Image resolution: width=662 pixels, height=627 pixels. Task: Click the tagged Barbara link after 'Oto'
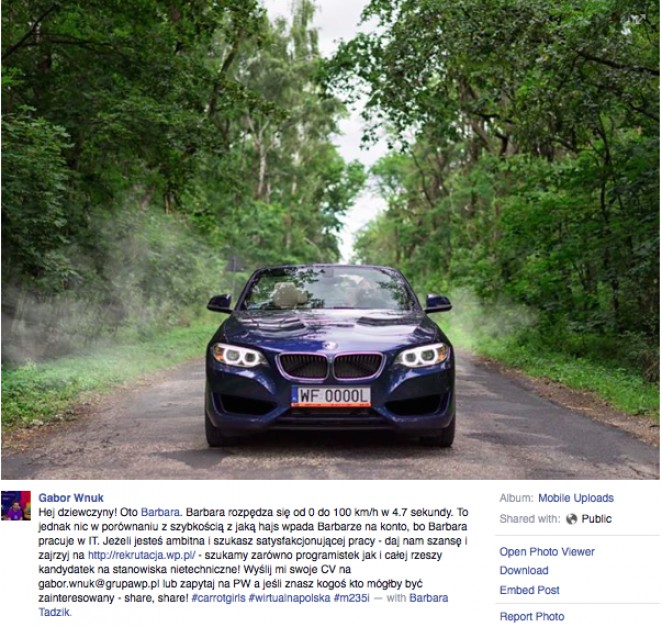click(x=160, y=512)
